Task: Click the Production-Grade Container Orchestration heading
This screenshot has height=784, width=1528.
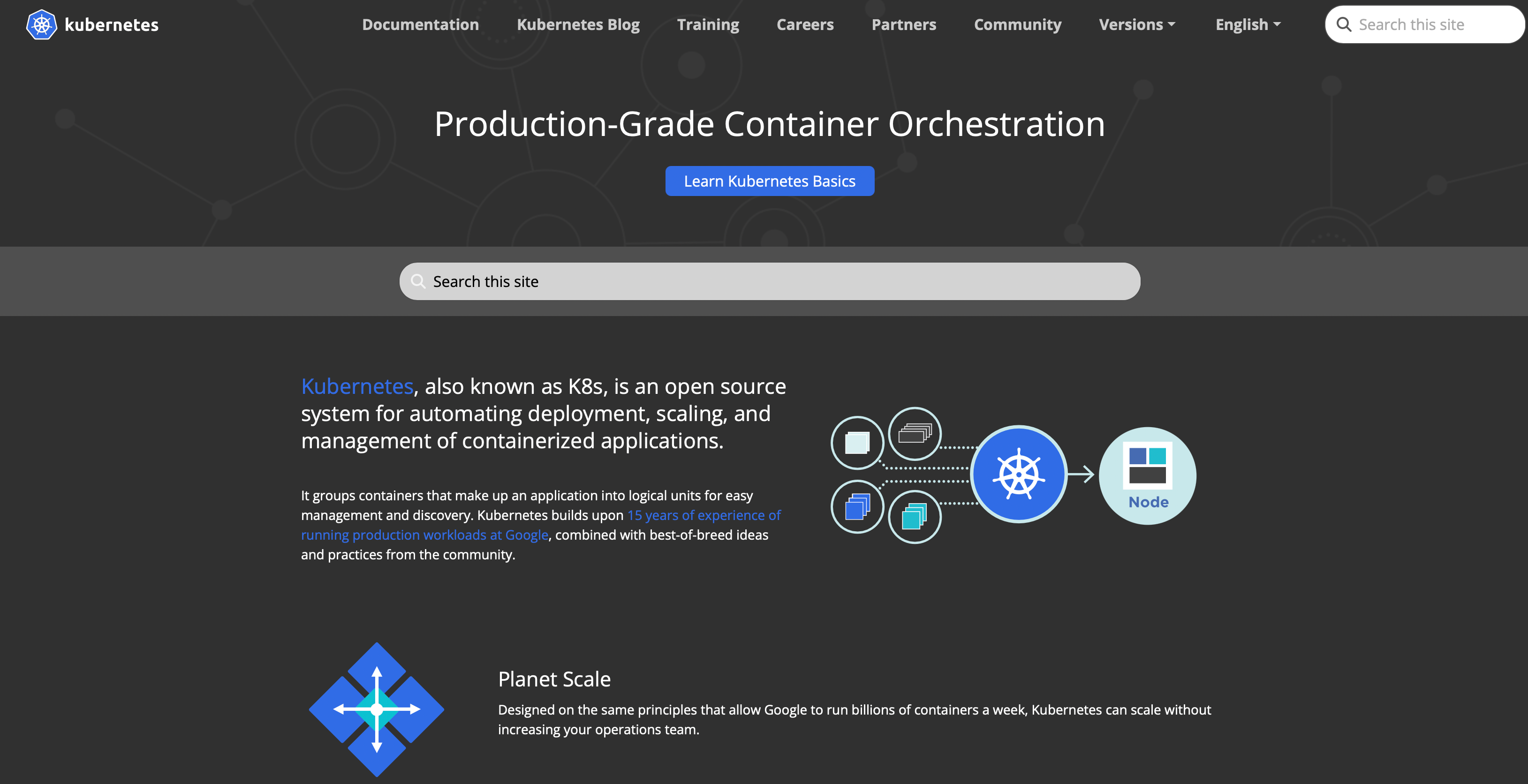Action: (769, 124)
